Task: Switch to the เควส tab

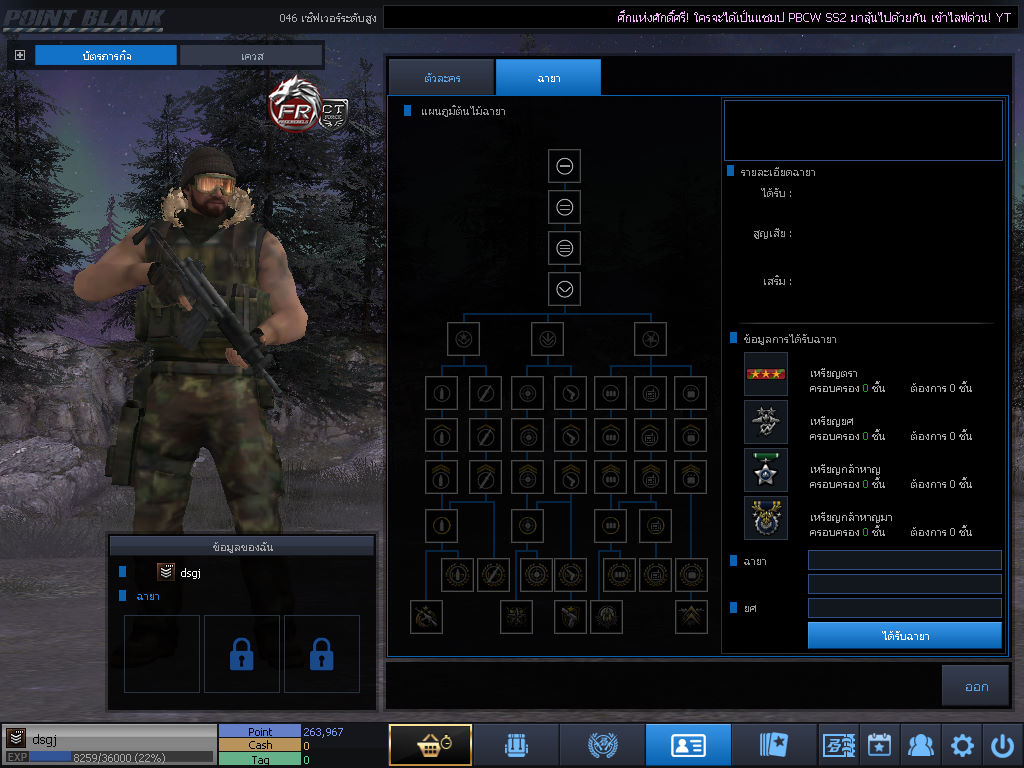Action: [251, 56]
